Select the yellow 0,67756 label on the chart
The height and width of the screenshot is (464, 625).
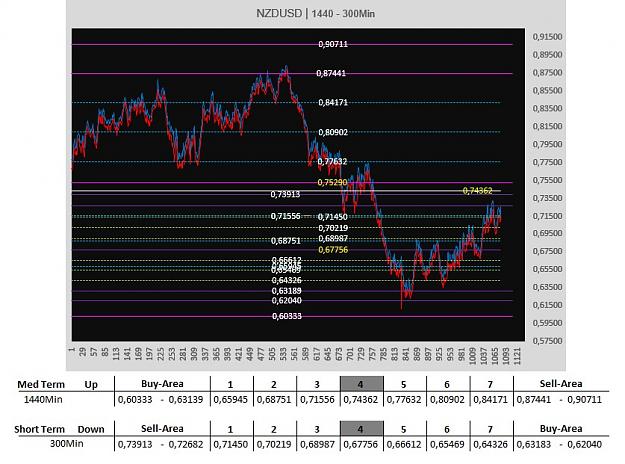(333, 250)
